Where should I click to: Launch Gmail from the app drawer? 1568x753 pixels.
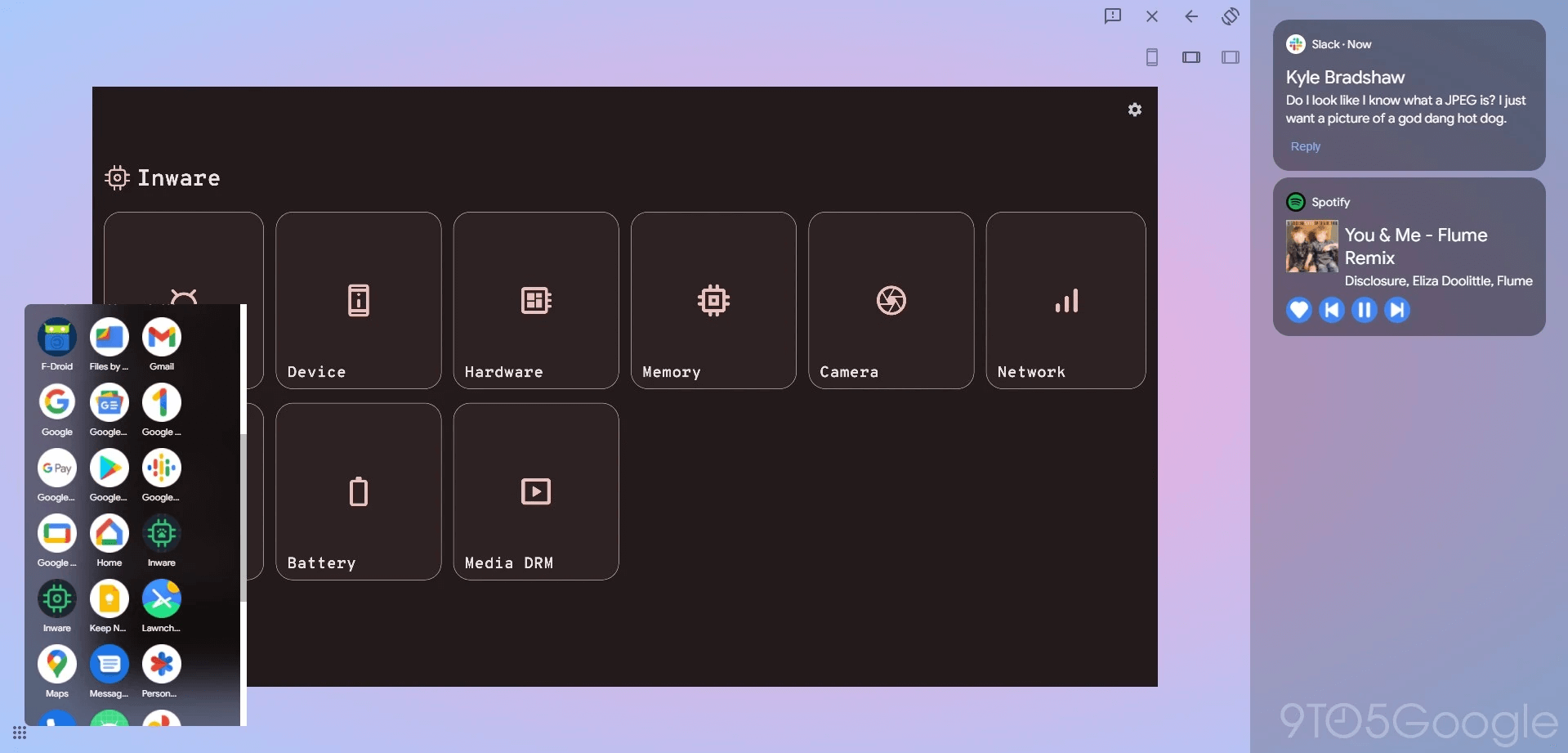[161, 337]
